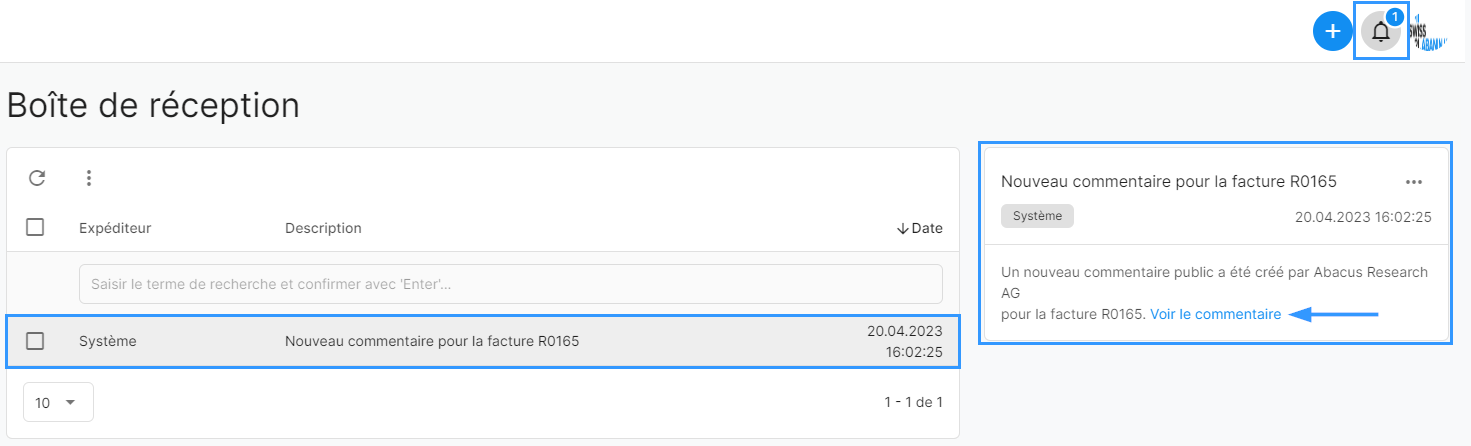
Task: Click the message title in detail panel
Action: coord(1169,181)
